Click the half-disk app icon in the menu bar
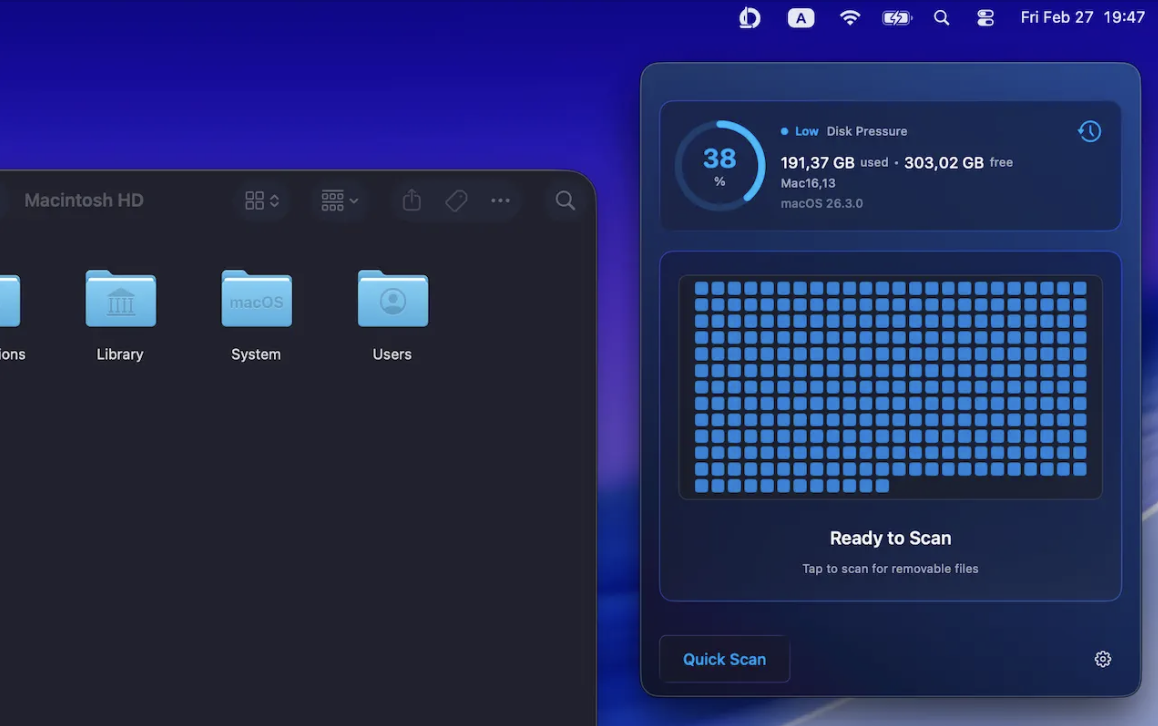The image size is (1158, 726). click(749, 17)
